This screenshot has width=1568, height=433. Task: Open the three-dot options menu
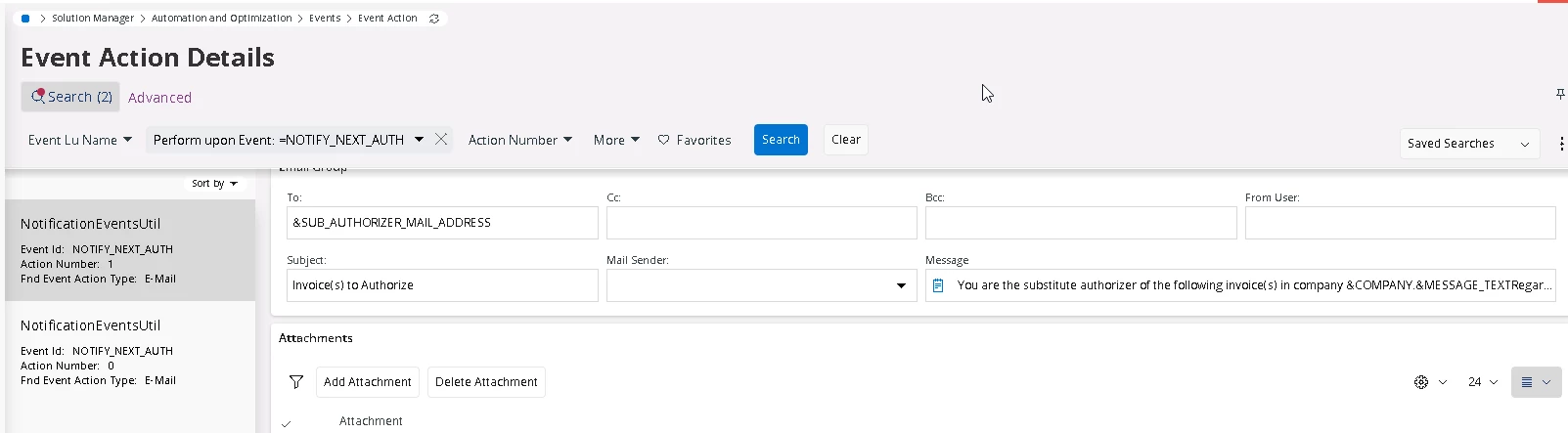point(1561,144)
